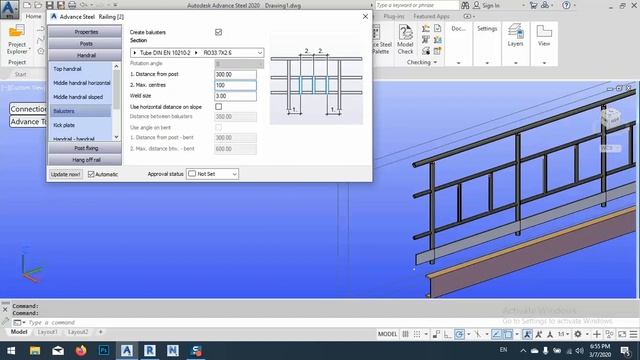Select the Model tab at bottom

point(19,332)
